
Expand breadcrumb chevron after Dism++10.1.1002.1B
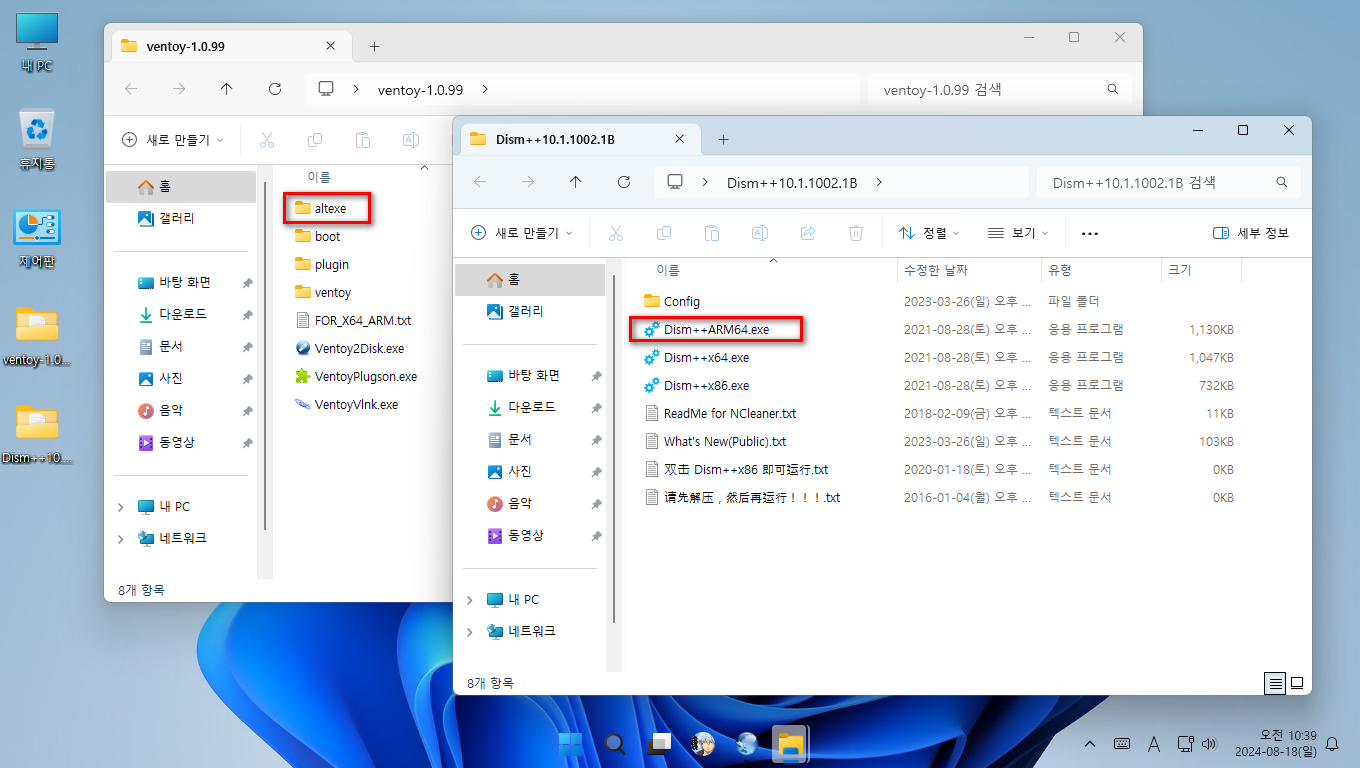(879, 182)
